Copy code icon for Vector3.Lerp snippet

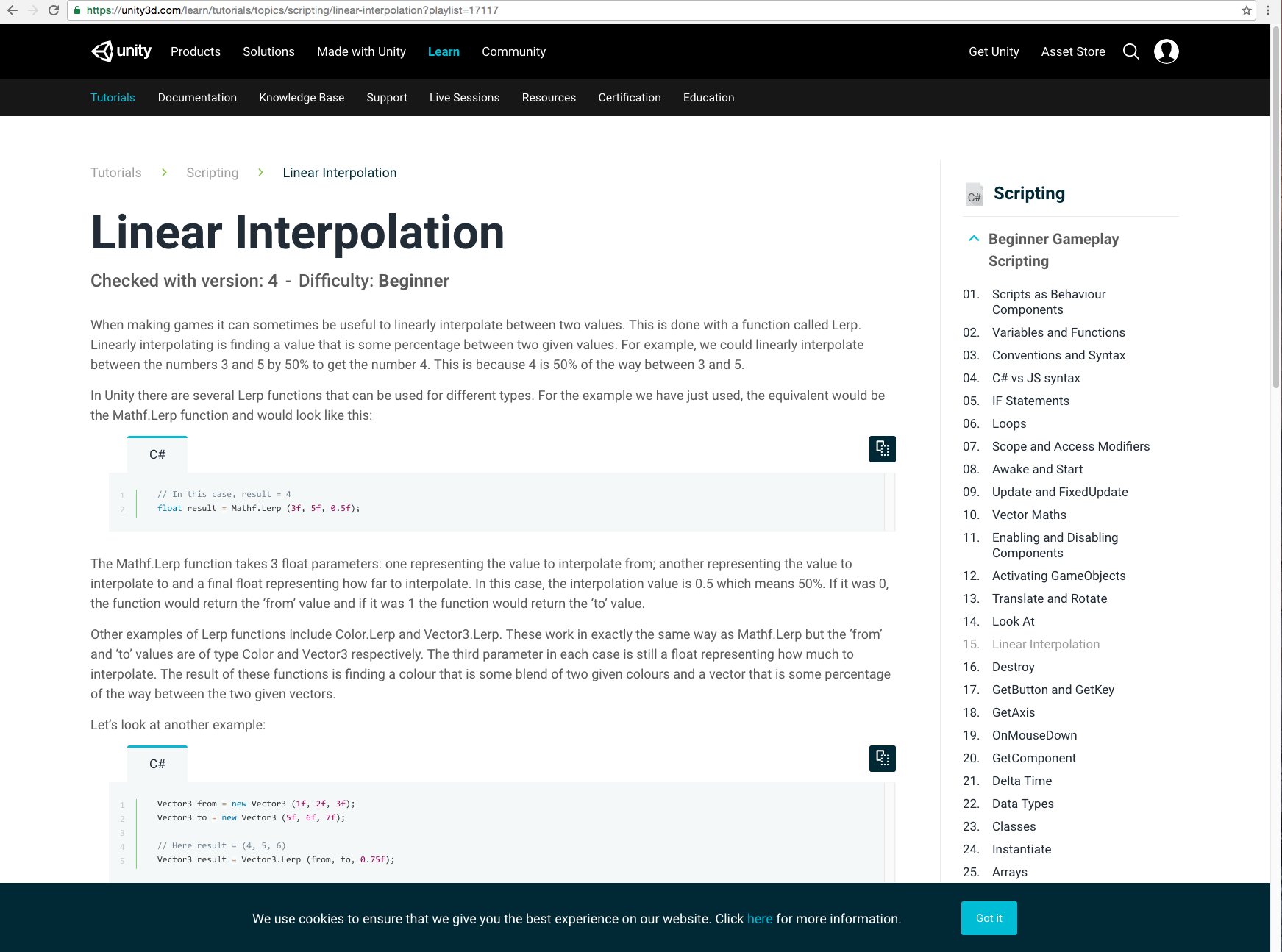(x=883, y=759)
